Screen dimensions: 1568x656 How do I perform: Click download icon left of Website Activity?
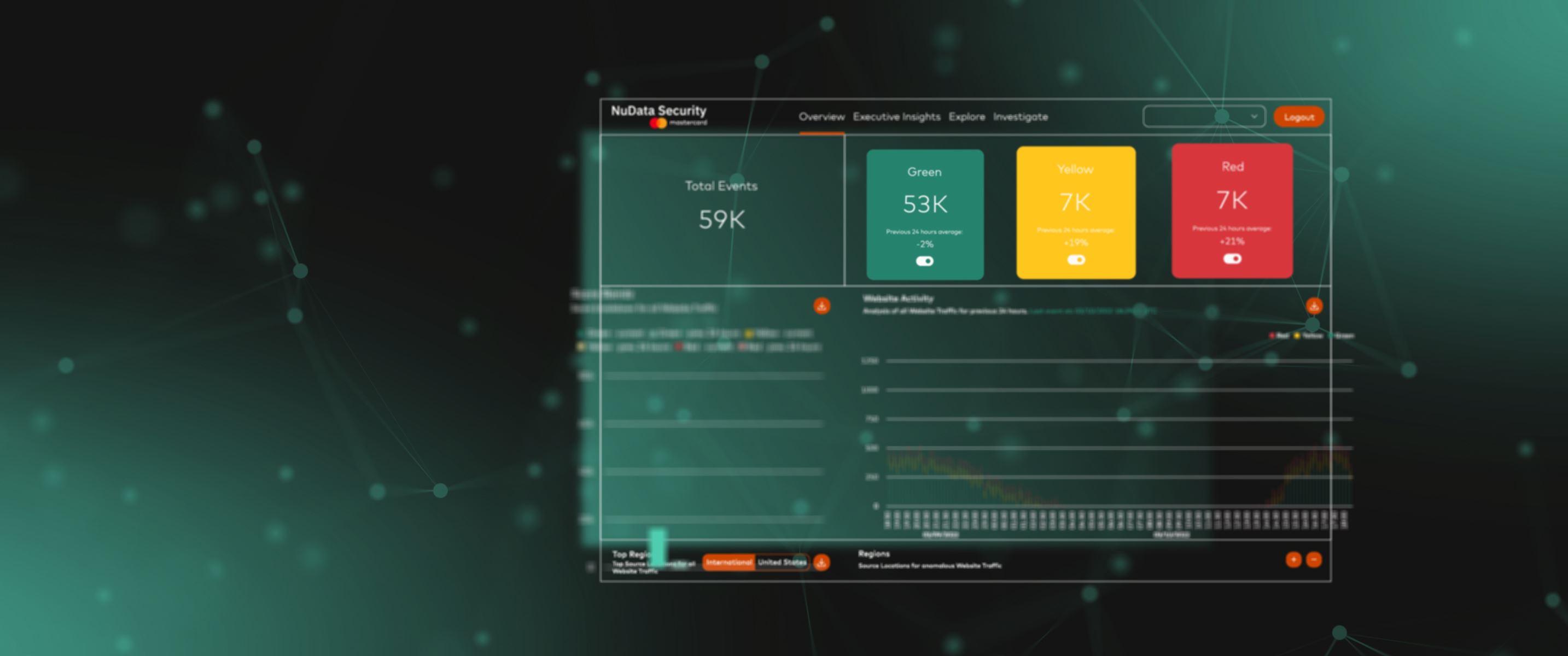tap(822, 306)
